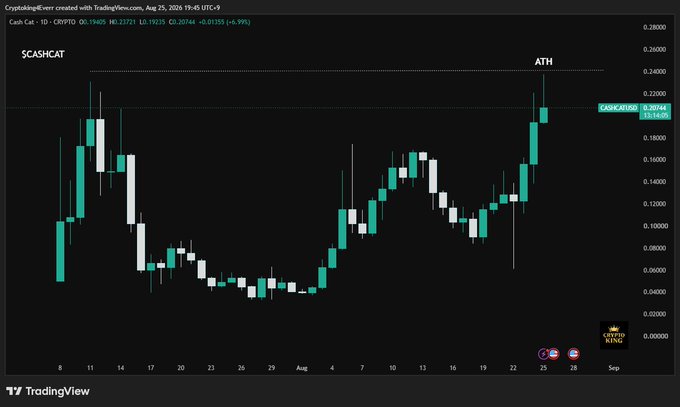
Task: Click date 7 on the time axis
Action: point(362,368)
